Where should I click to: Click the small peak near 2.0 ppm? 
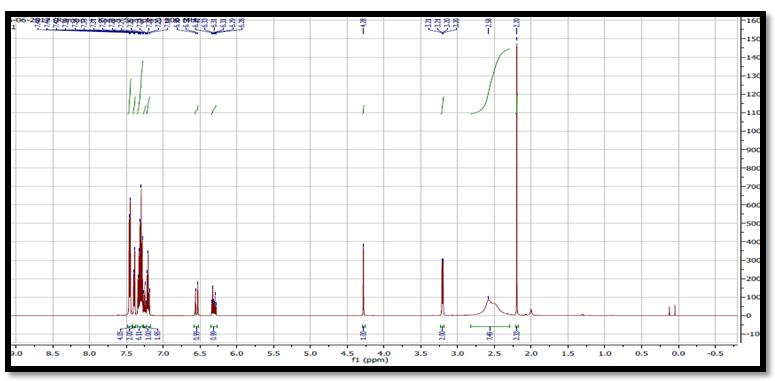click(531, 312)
